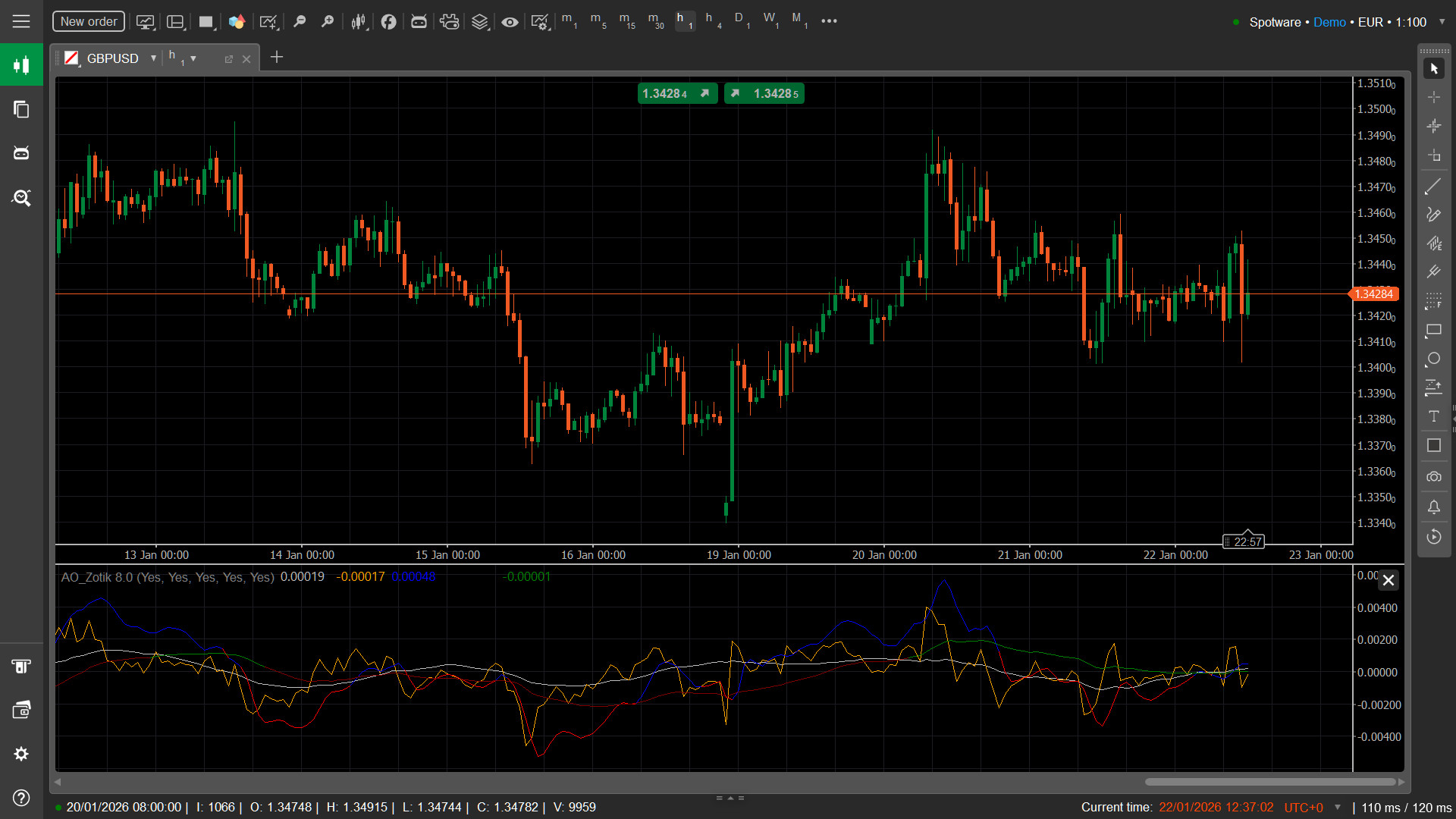The width and height of the screenshot is (1456, 819).
Task: Click the 1.34284 sell price button
Action: coord(676,93)
